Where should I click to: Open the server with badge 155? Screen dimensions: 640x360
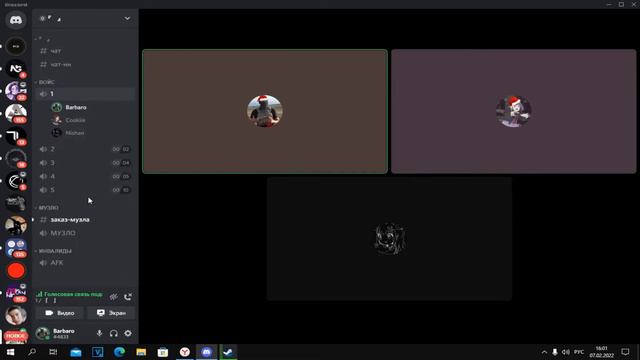point(16,113)
